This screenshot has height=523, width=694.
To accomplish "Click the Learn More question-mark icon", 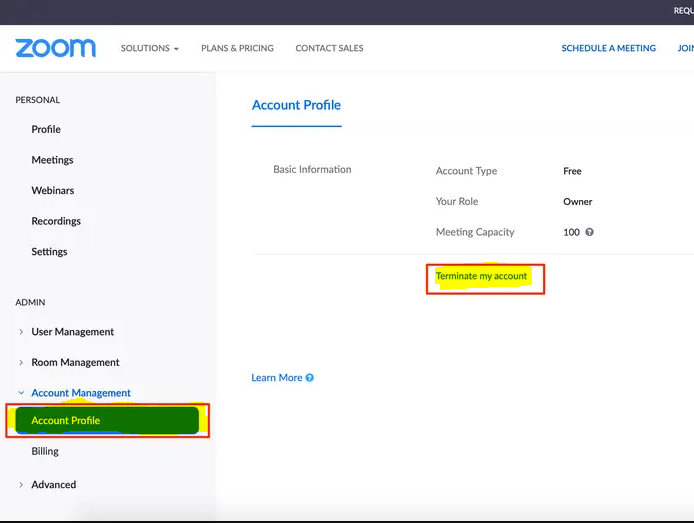I will tap(309, 378).
